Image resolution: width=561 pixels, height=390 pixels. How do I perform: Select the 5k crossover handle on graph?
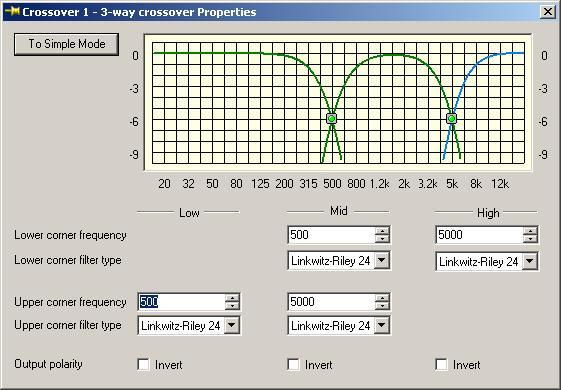tap(452, 118)
